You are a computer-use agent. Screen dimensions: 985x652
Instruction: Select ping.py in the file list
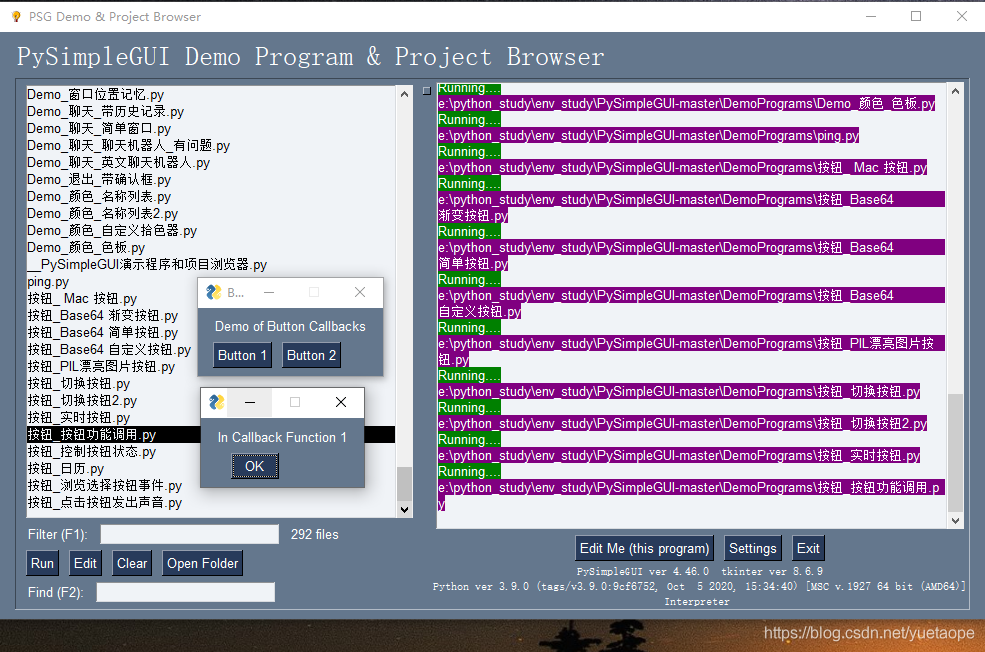[x=48, y=281]
